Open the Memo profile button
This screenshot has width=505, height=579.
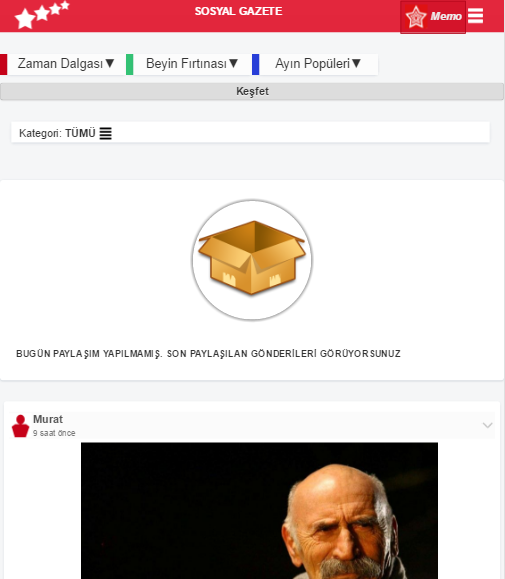pyautogui.click(x=433, y=17)
